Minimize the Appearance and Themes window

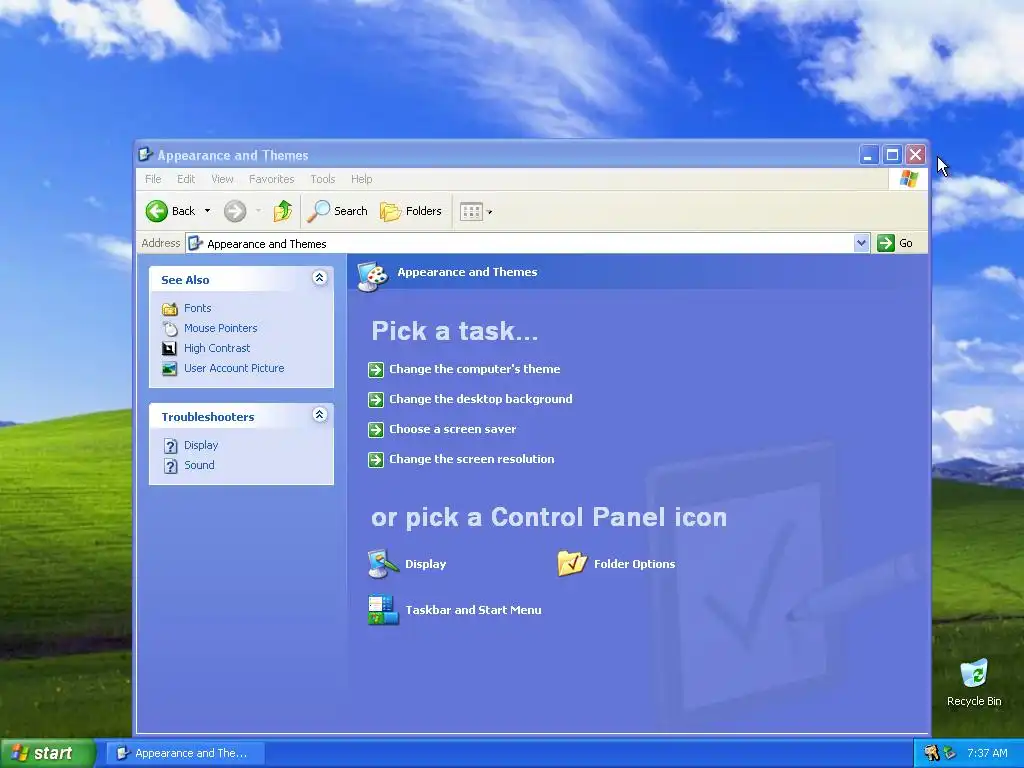(868, 155)
